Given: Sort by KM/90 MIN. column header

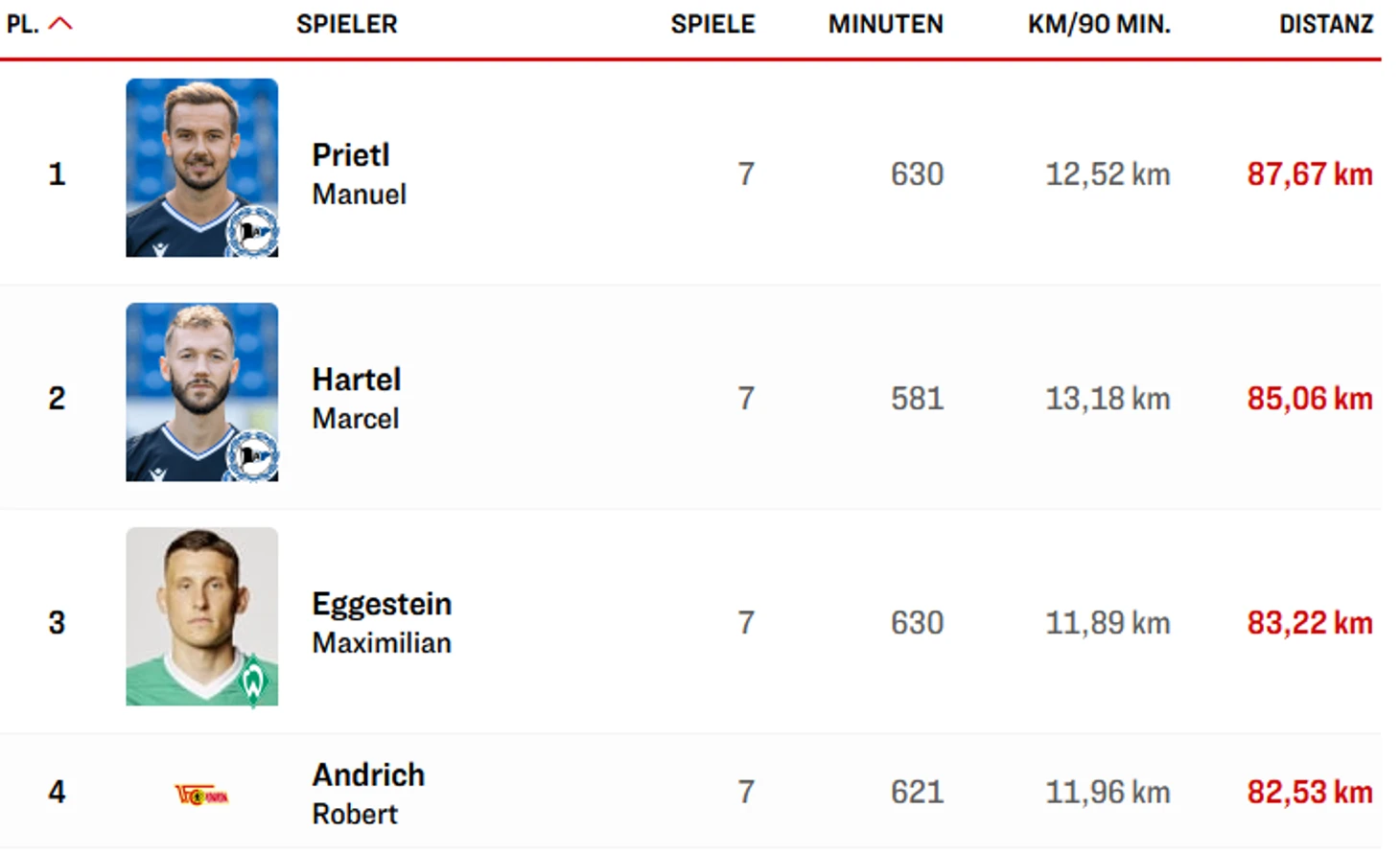Looking at the screenshot, I should point(1100,24).
